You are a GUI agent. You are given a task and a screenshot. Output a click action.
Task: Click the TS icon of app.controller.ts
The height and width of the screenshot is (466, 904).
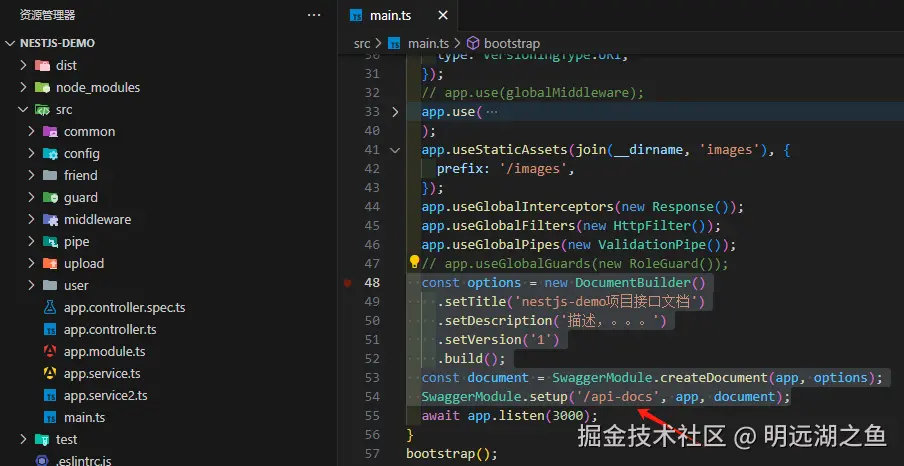50,330
